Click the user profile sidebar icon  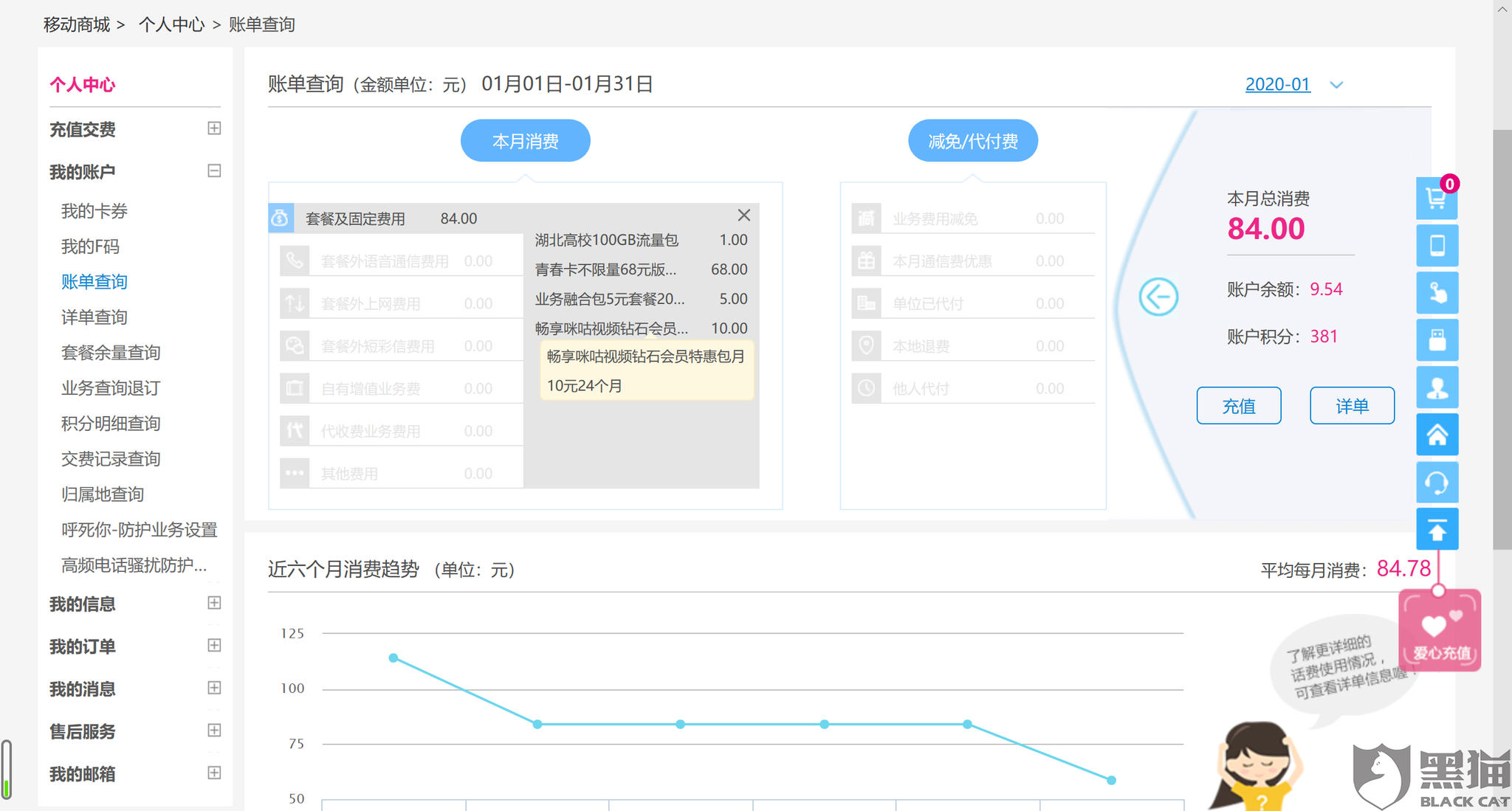coord(1437,387)
